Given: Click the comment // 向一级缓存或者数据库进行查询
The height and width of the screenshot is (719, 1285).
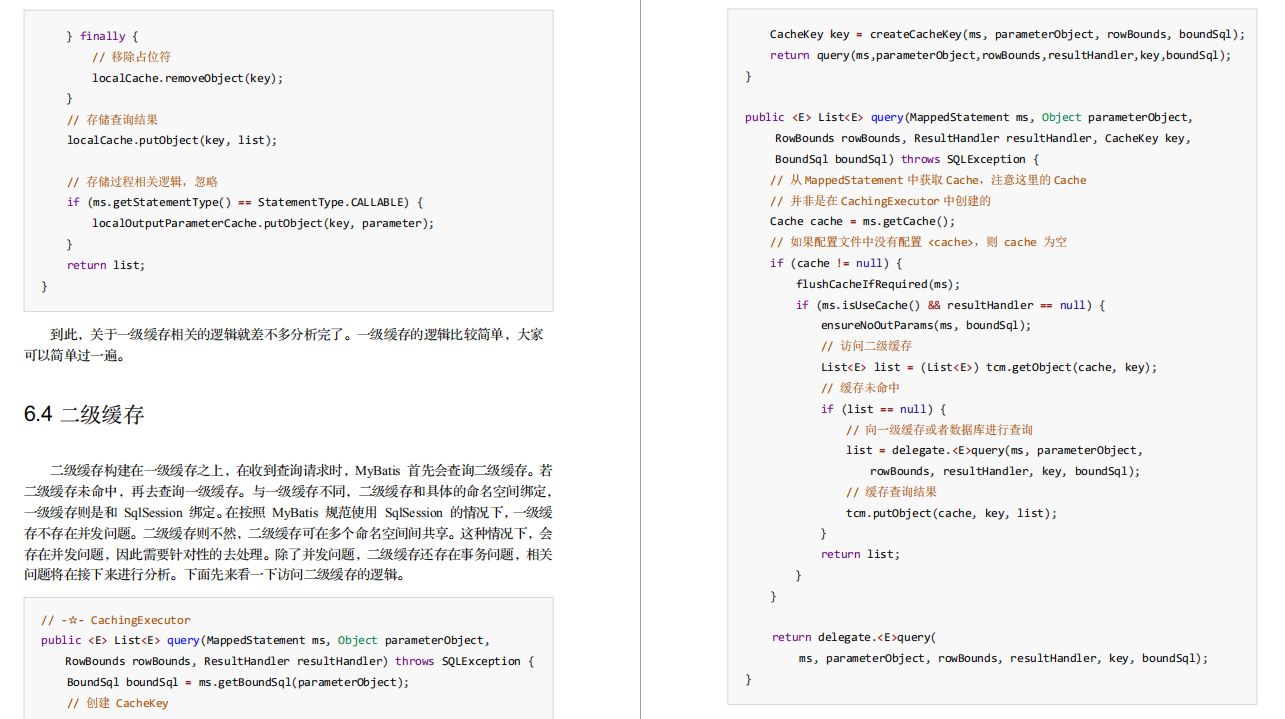Looking at the screenshot, I should (939, 430).
